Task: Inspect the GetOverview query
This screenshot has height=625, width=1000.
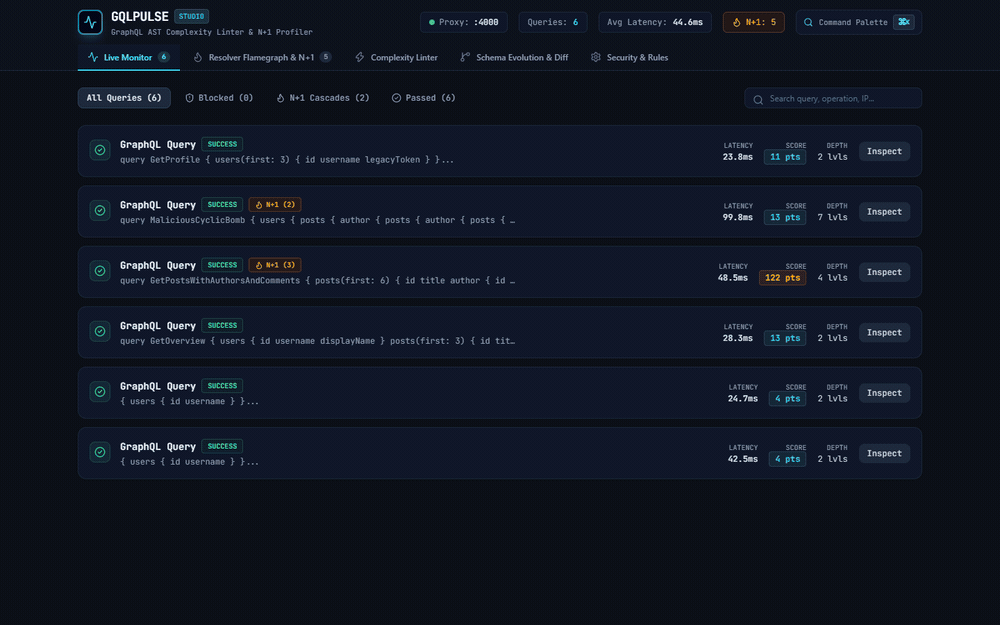Action: pyautogui.click(x=885, y=333)
